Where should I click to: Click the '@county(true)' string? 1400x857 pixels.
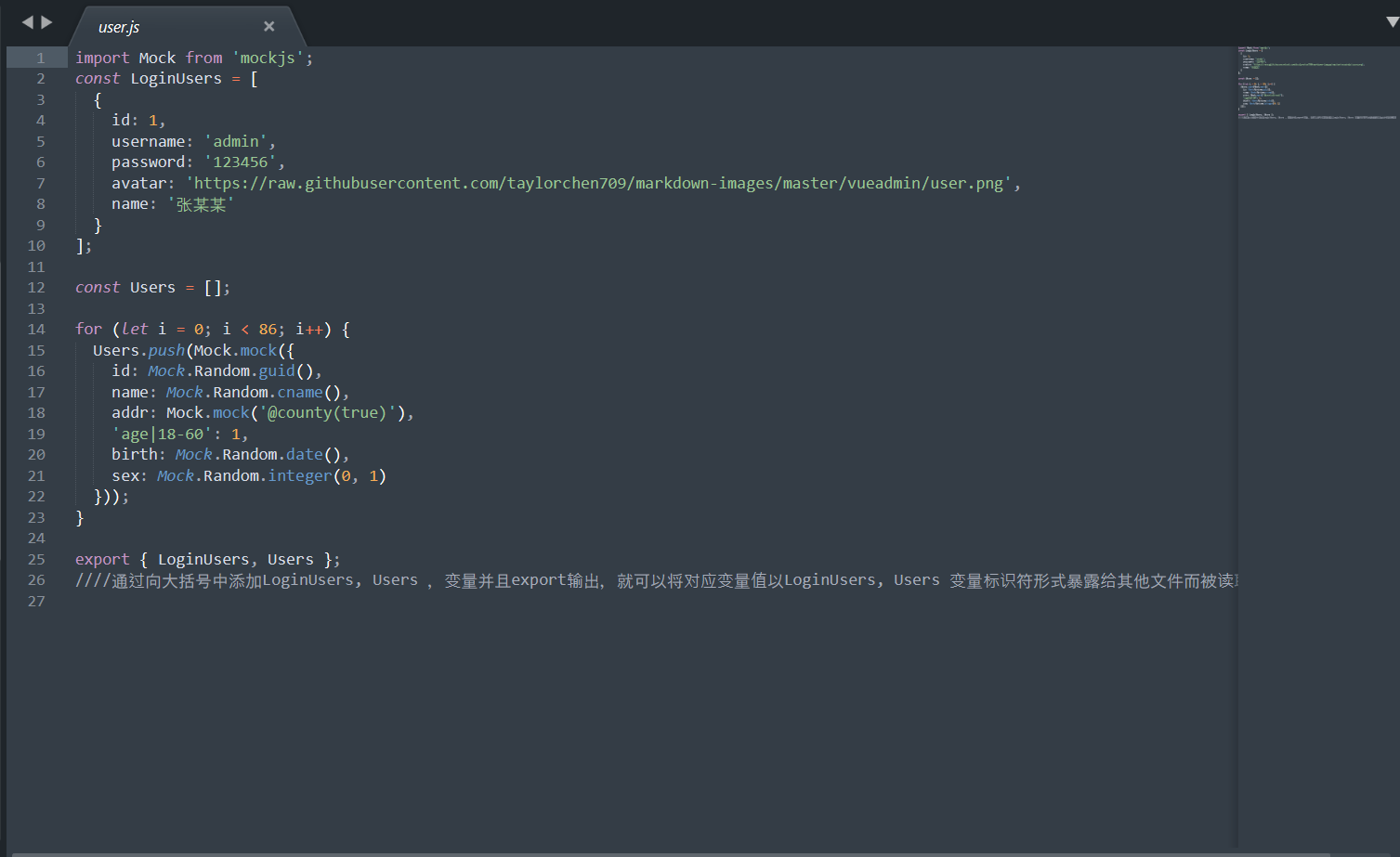pos(328,413)
